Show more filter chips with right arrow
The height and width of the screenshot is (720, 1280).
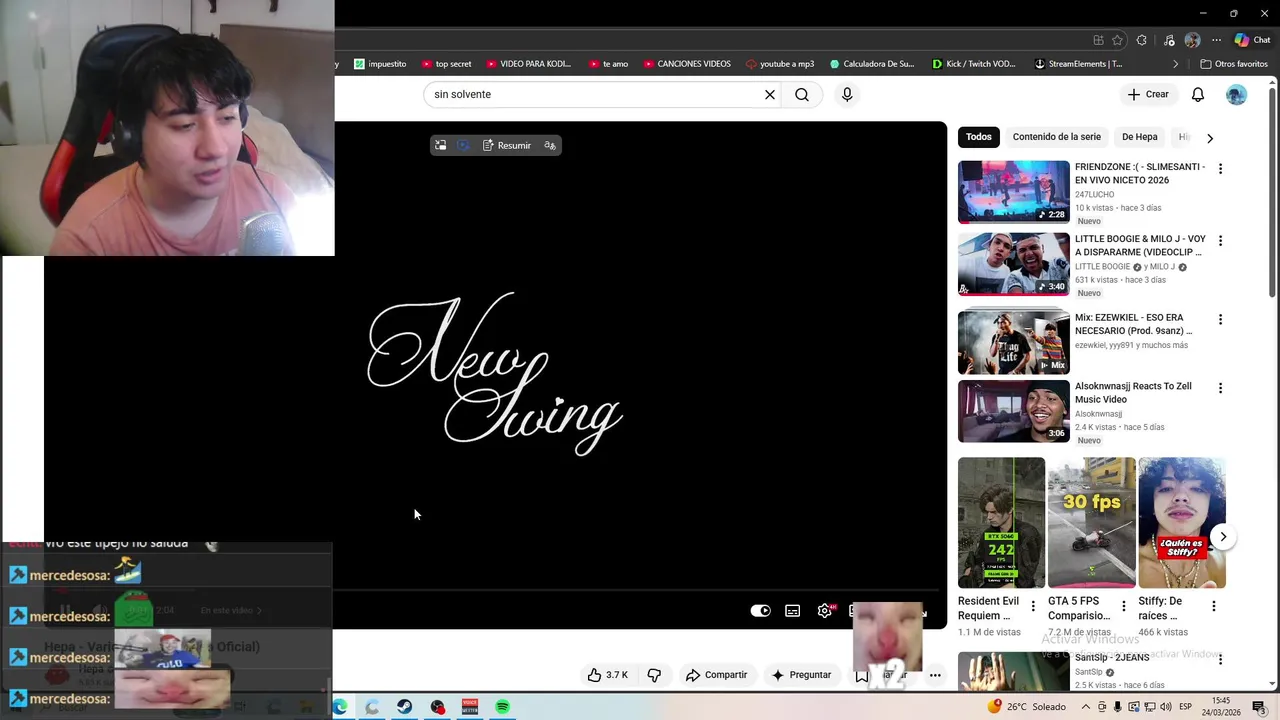tap(1210, 138)
